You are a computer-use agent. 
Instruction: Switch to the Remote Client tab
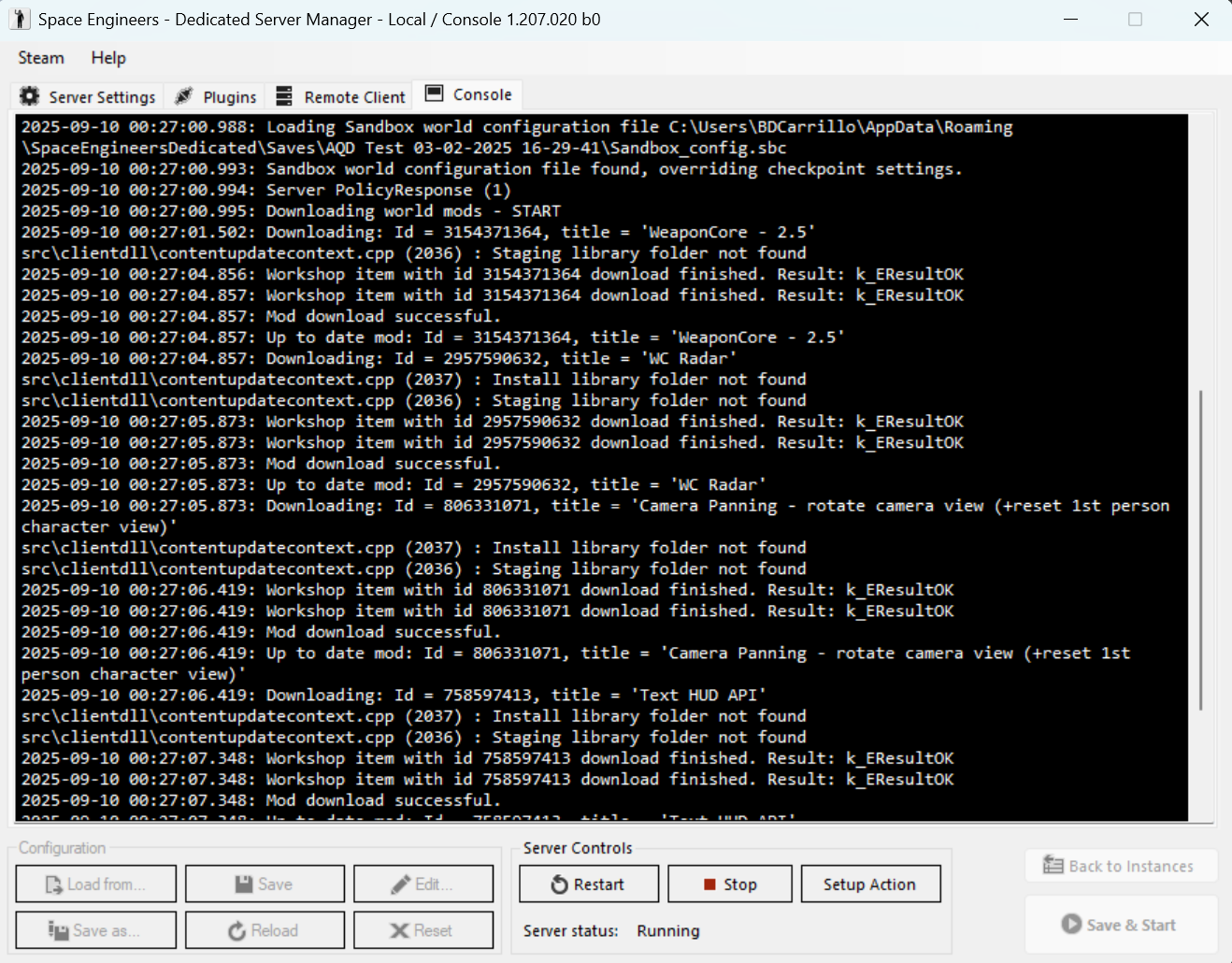point(340,96)
